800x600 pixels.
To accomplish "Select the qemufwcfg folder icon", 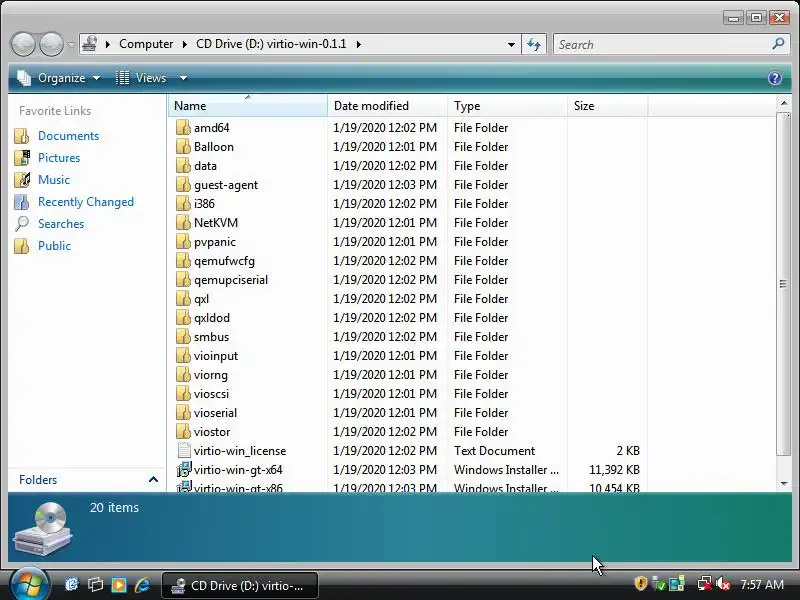I will [x=183, y=261].
